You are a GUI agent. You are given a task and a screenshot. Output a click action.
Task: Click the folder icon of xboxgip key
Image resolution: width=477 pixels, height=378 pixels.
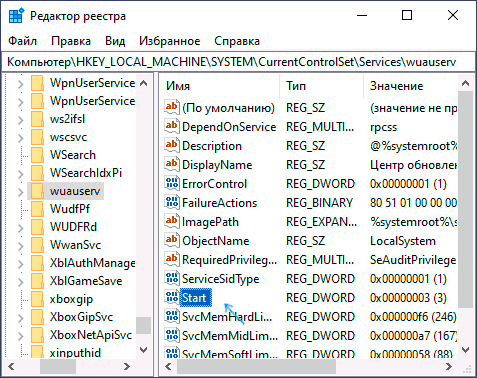click(37, 299)
